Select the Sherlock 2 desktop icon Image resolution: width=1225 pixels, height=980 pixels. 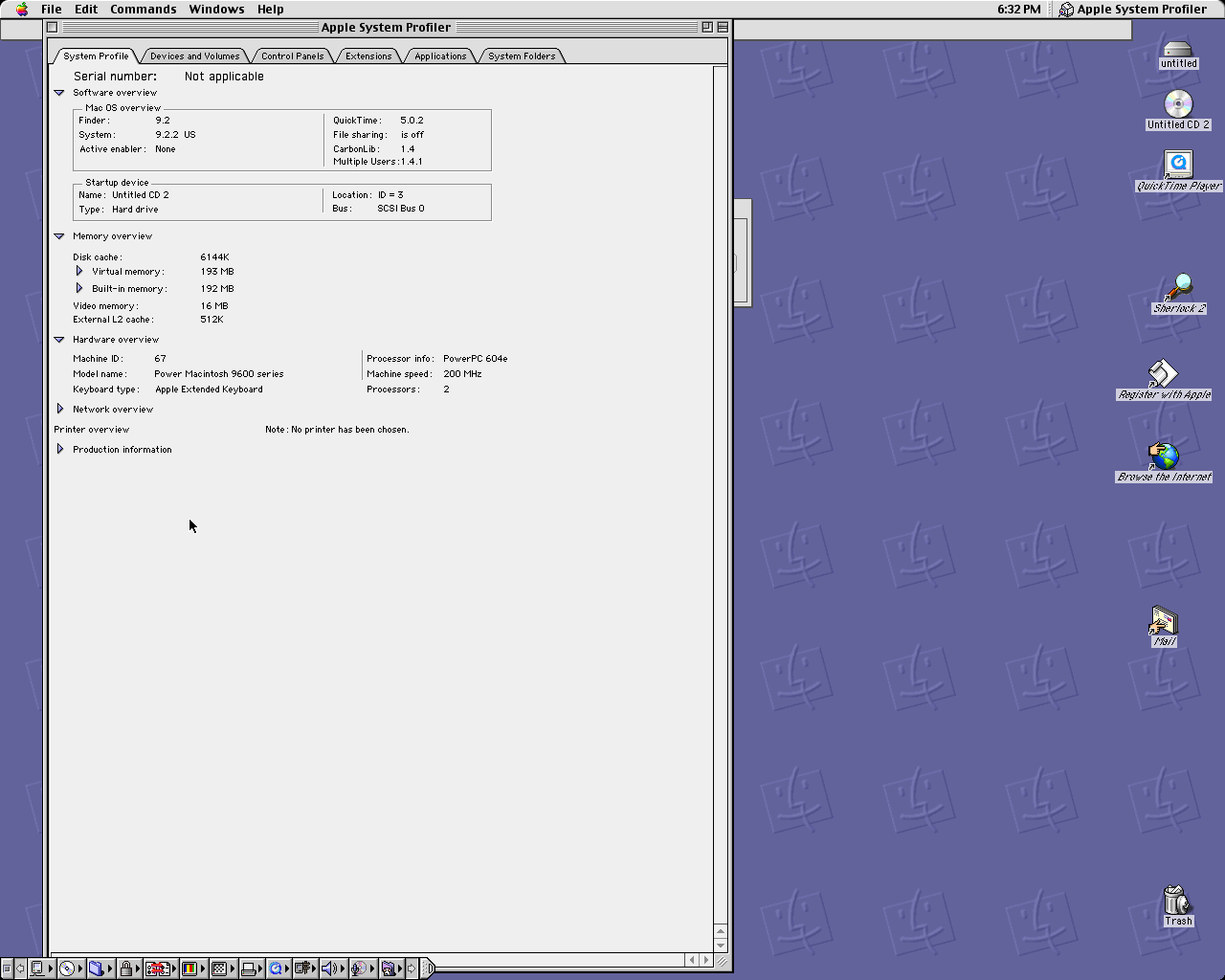[x=1178, y=287]
